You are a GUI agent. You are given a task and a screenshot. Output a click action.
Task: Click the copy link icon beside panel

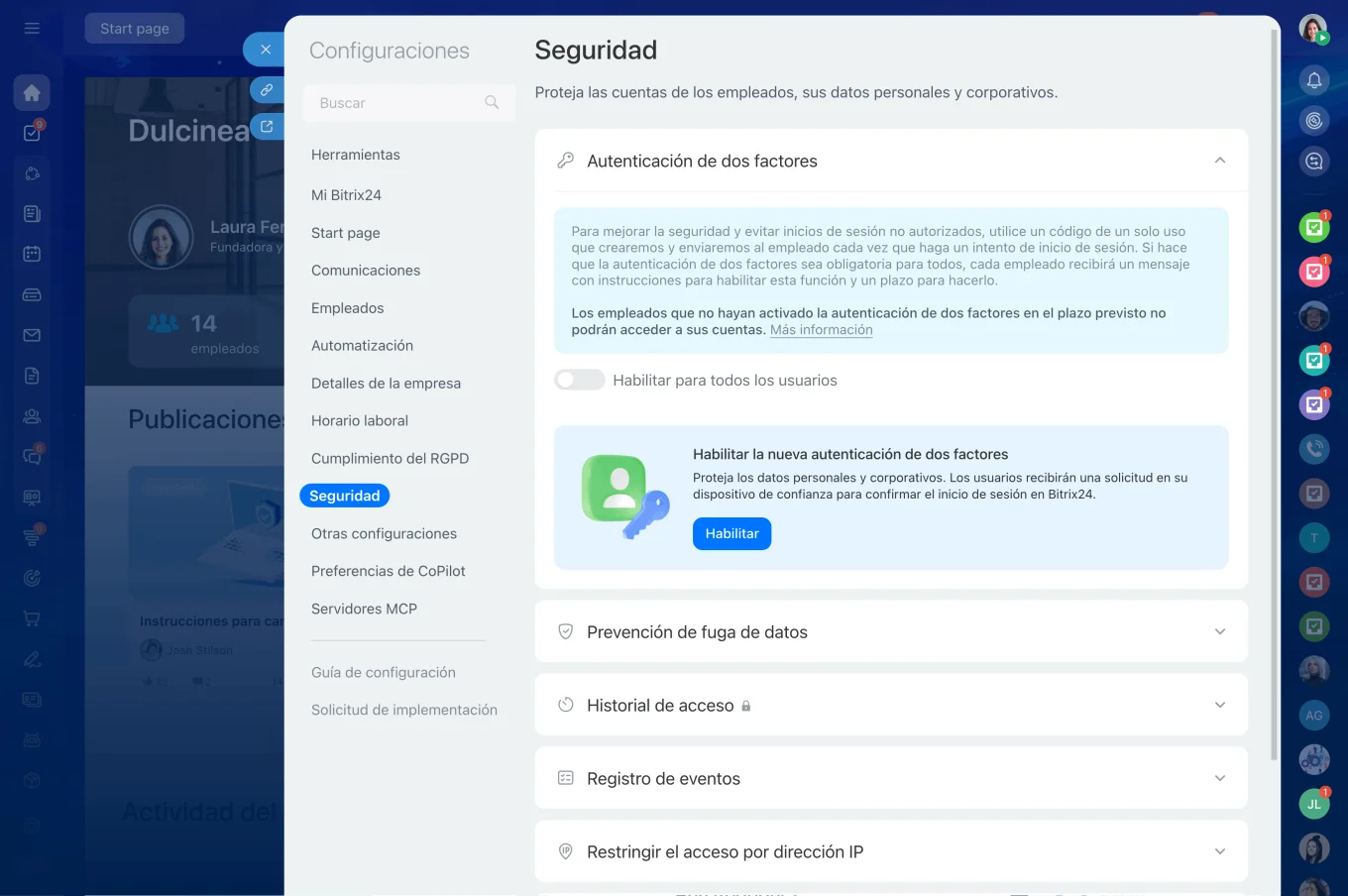(266, 89)
